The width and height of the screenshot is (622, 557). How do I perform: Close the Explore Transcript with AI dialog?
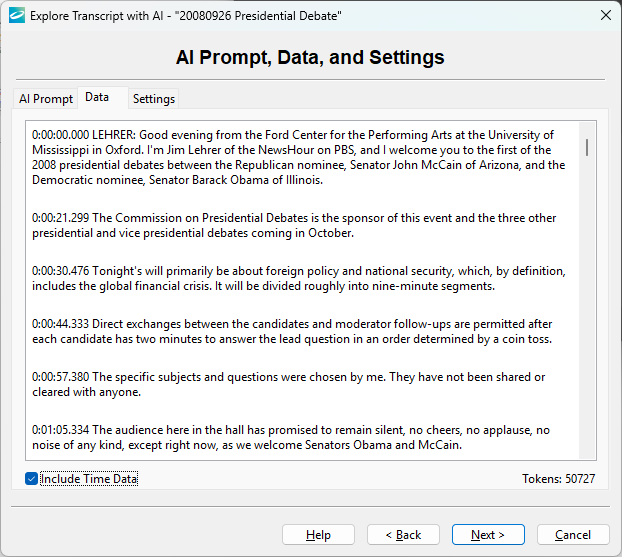click(605, 15)
